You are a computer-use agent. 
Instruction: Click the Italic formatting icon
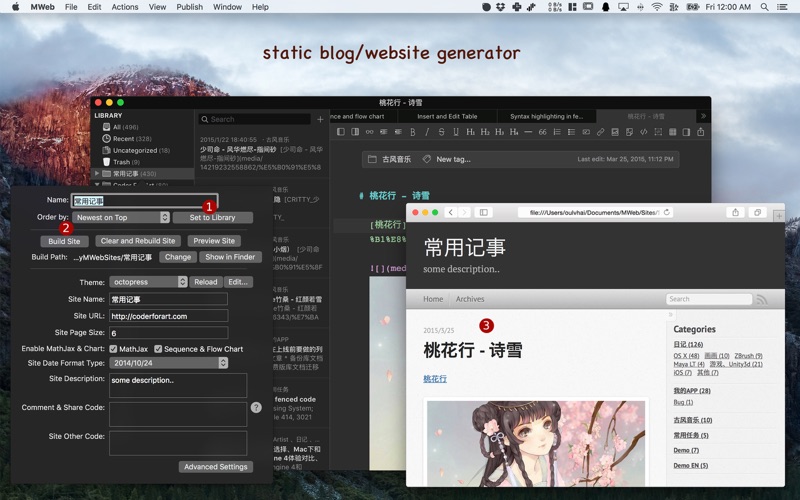[x=427, y=132]
